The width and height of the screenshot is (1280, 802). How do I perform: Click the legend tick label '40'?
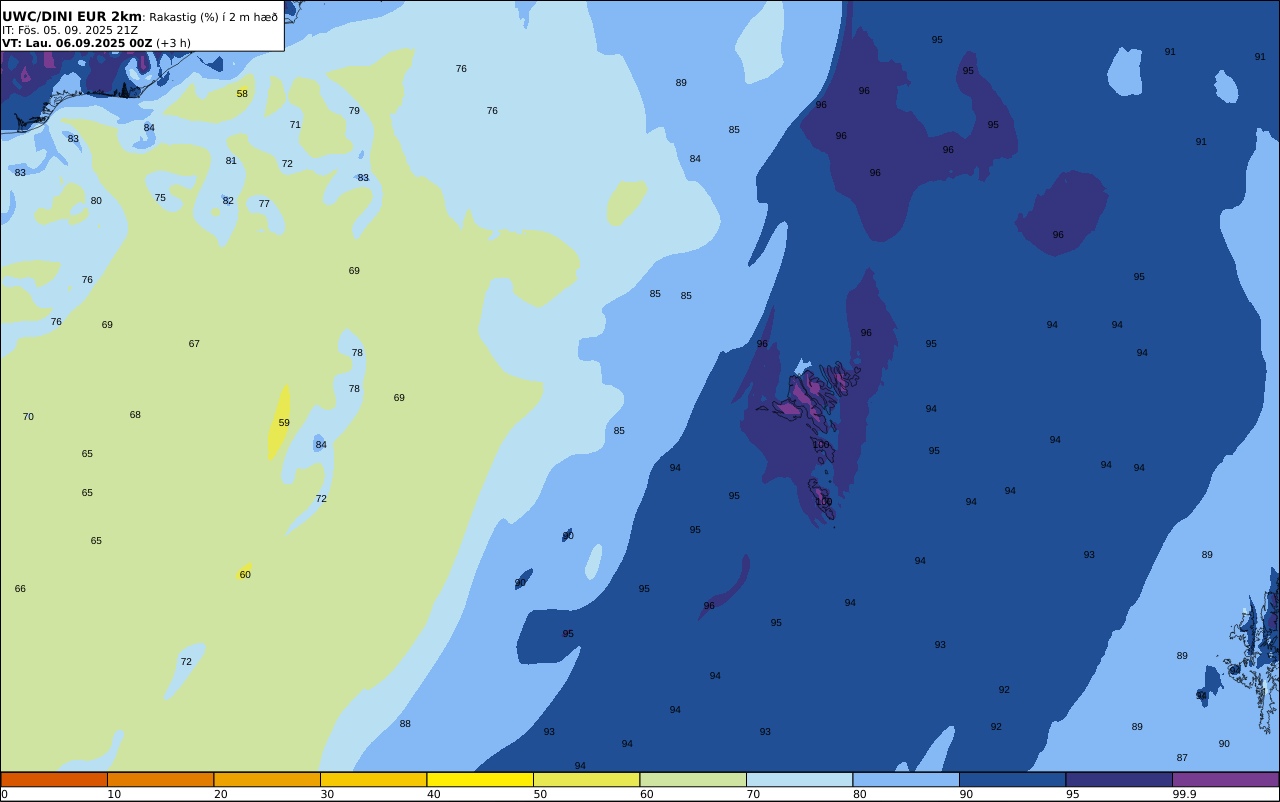(433, 794)
